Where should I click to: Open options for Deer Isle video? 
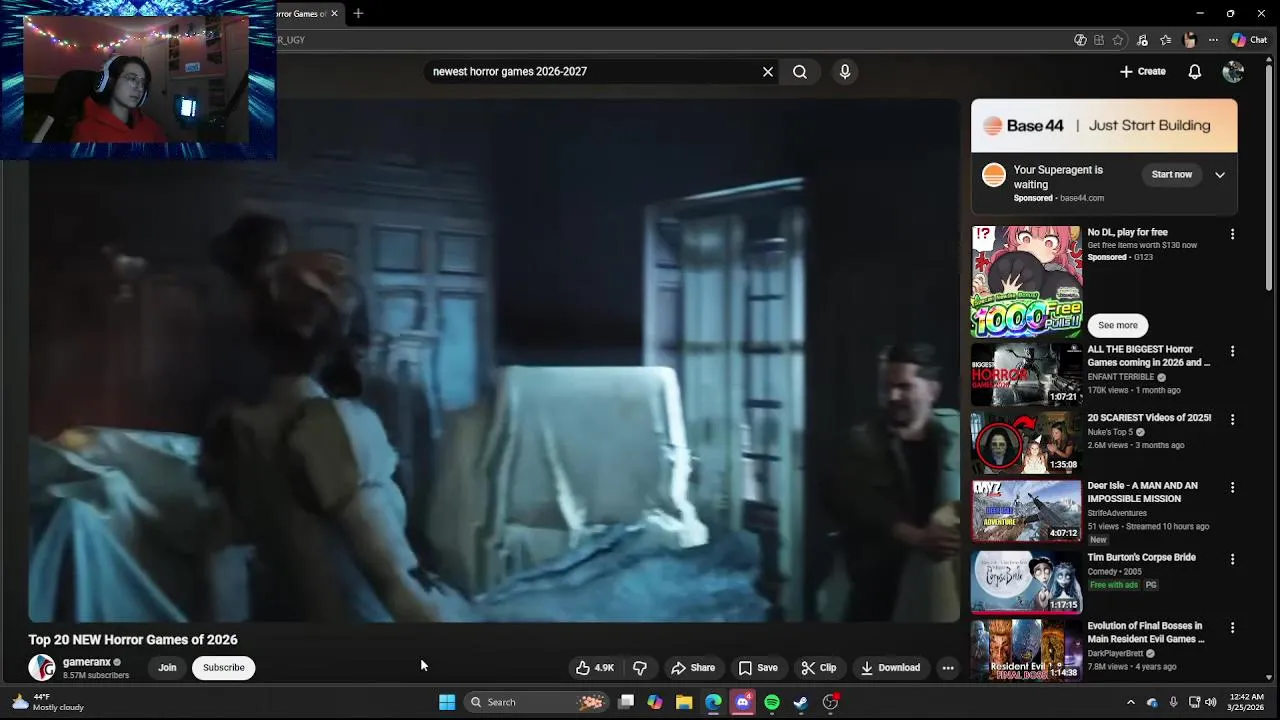(x=1232, y=487)
